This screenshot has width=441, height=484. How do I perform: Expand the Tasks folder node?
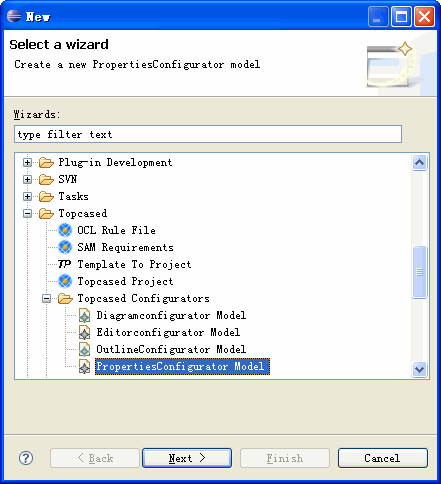point(28,196)
